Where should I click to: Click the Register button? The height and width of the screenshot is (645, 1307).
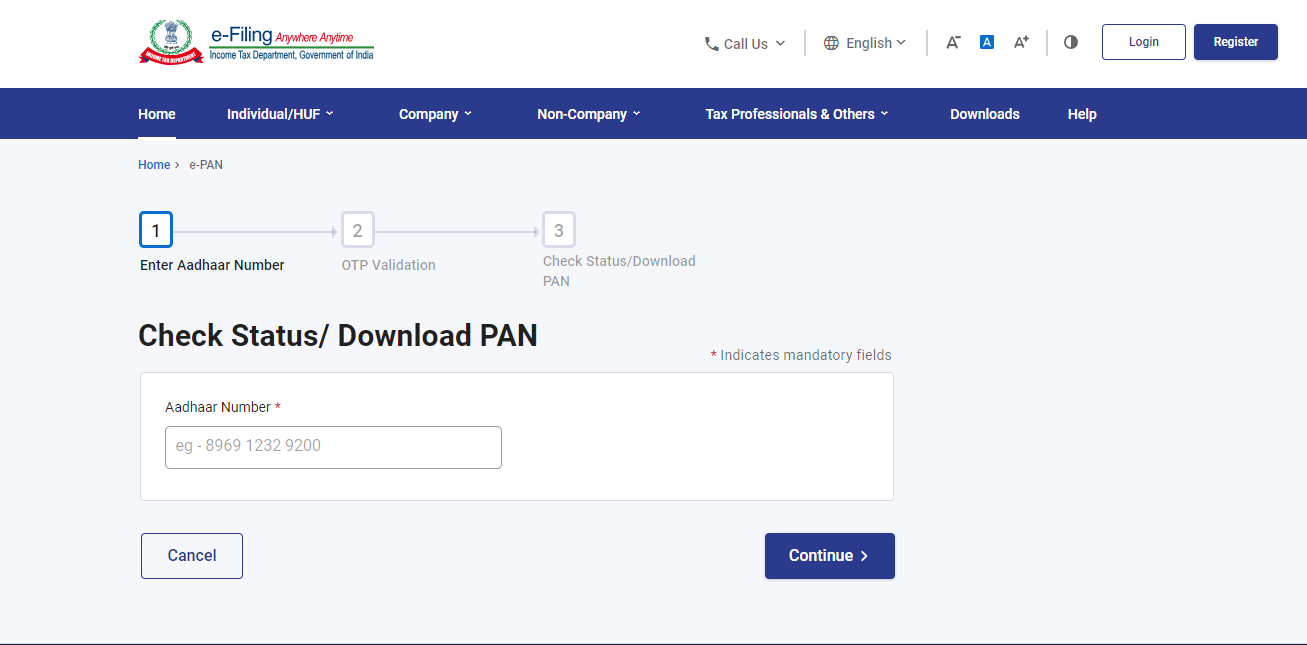pos(1235,41)
